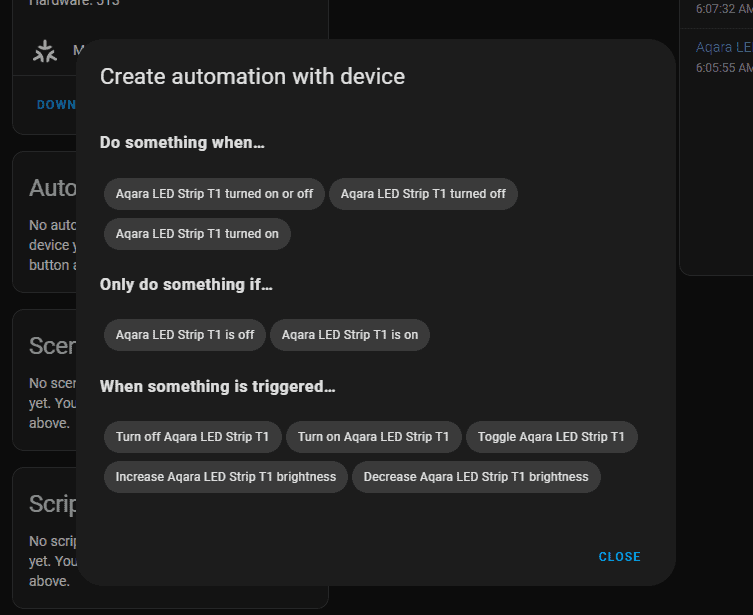Pick the "Aqara LED Strip T1 turned on" trigger
Image resolution: width=753 pixels, height=615 pixels.
[197, 234]
